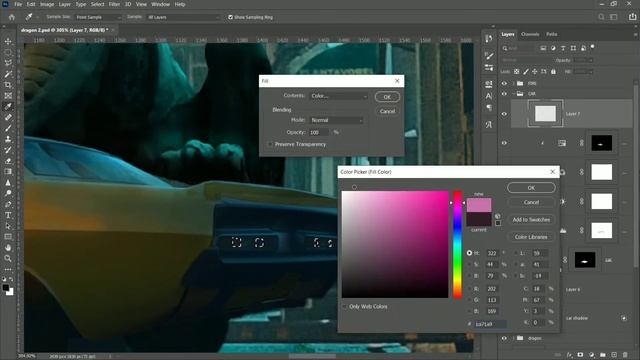Viewport: 640px width, 360px height.
Task: Switch to the Channels tab
Action: click(530, 34)
